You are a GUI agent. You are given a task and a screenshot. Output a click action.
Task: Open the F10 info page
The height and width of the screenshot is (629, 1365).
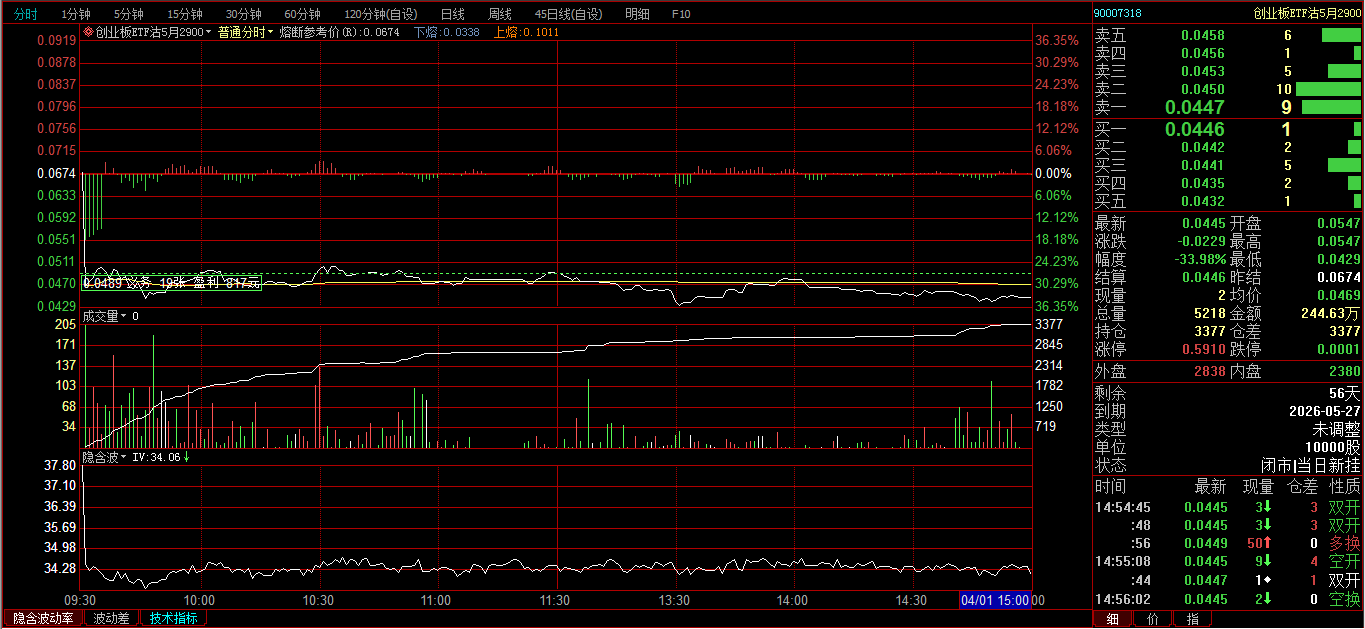click(681, 14)
